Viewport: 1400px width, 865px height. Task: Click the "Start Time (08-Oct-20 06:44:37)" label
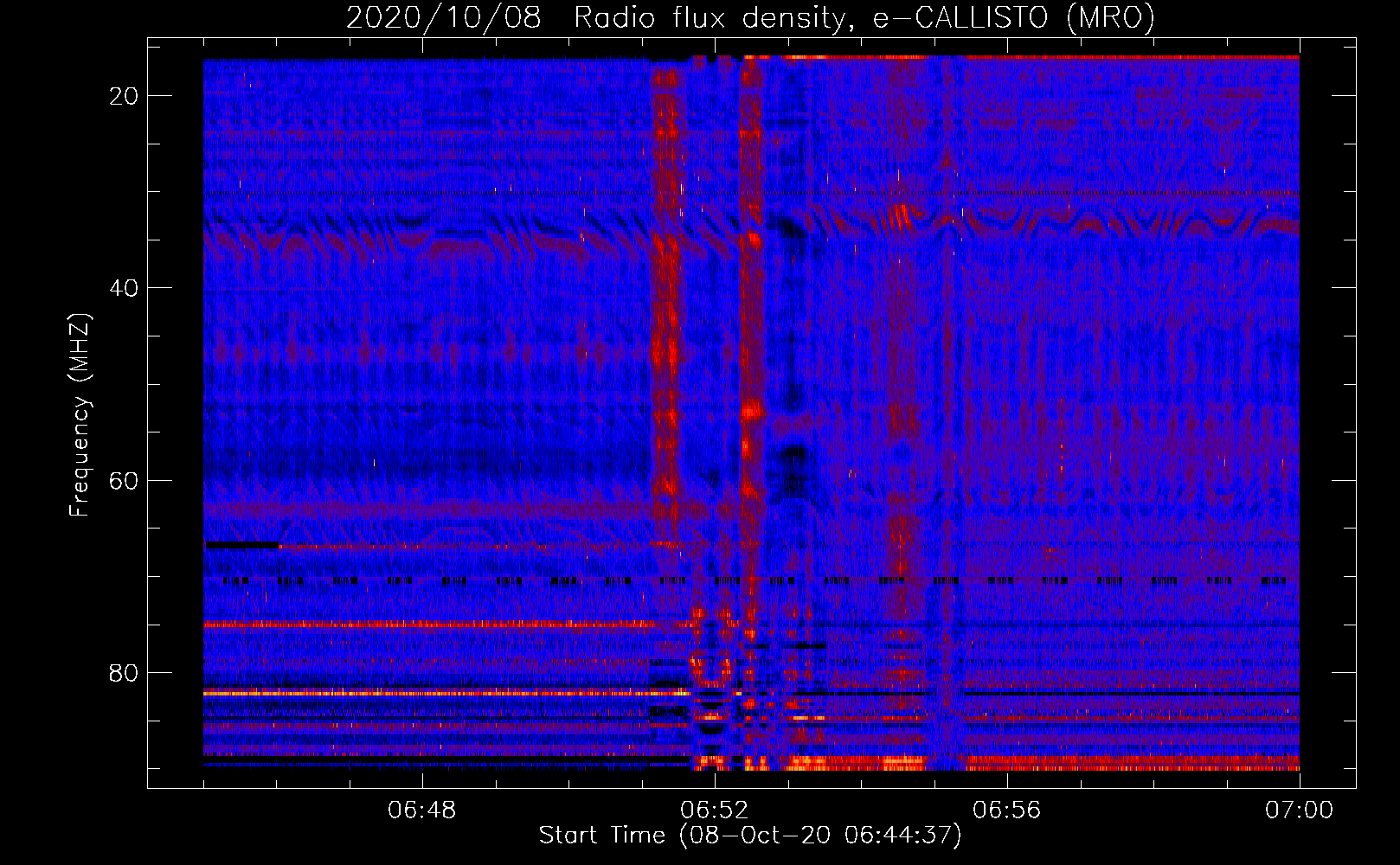pos(750,836)
